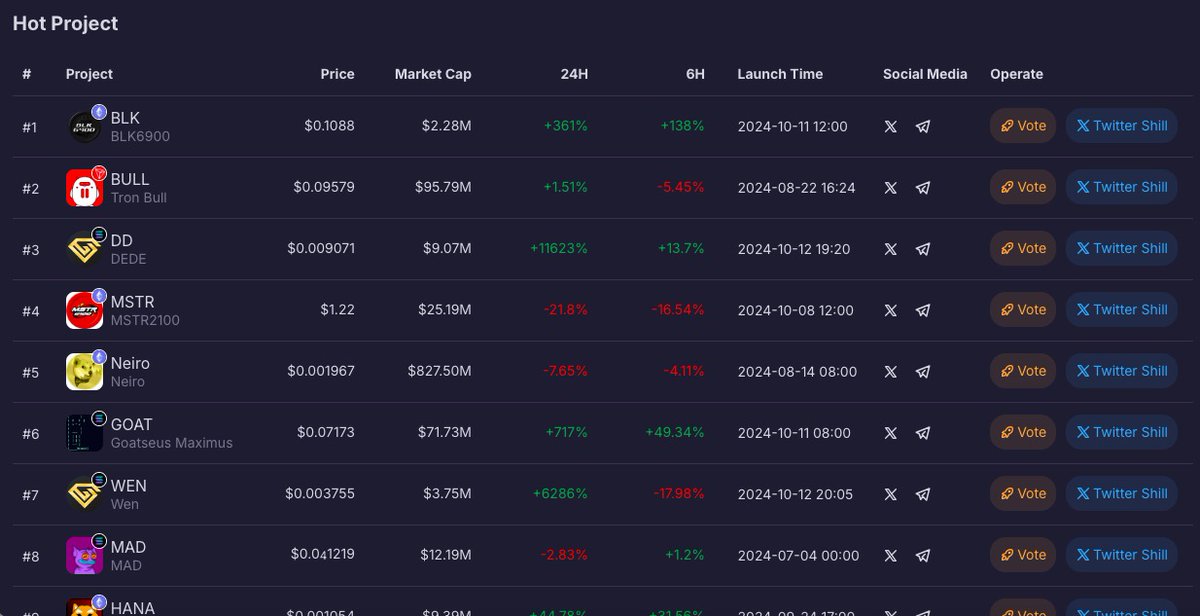Click Twitter Shill for DD
1200x616 pixels.
(1121, 248)
